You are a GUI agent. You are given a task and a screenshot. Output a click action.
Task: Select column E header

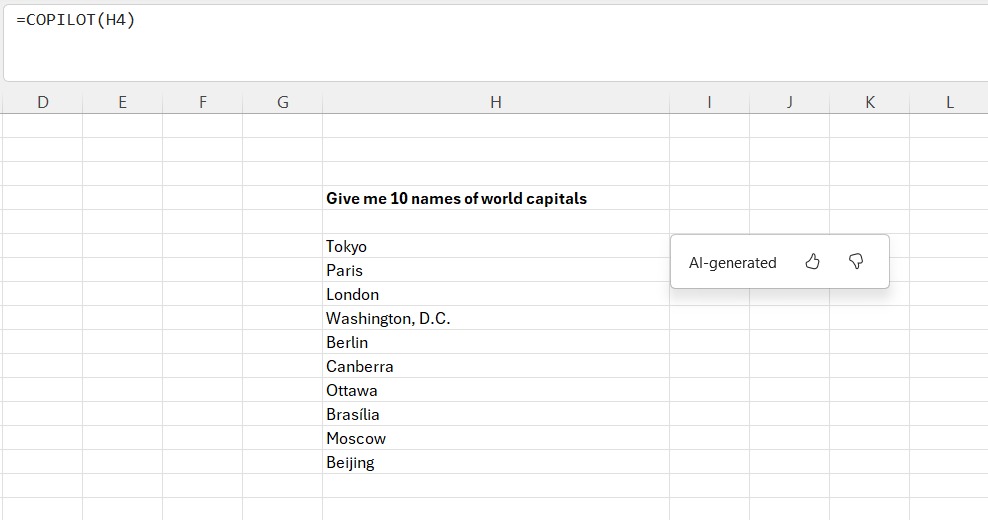tap(122, 102)
